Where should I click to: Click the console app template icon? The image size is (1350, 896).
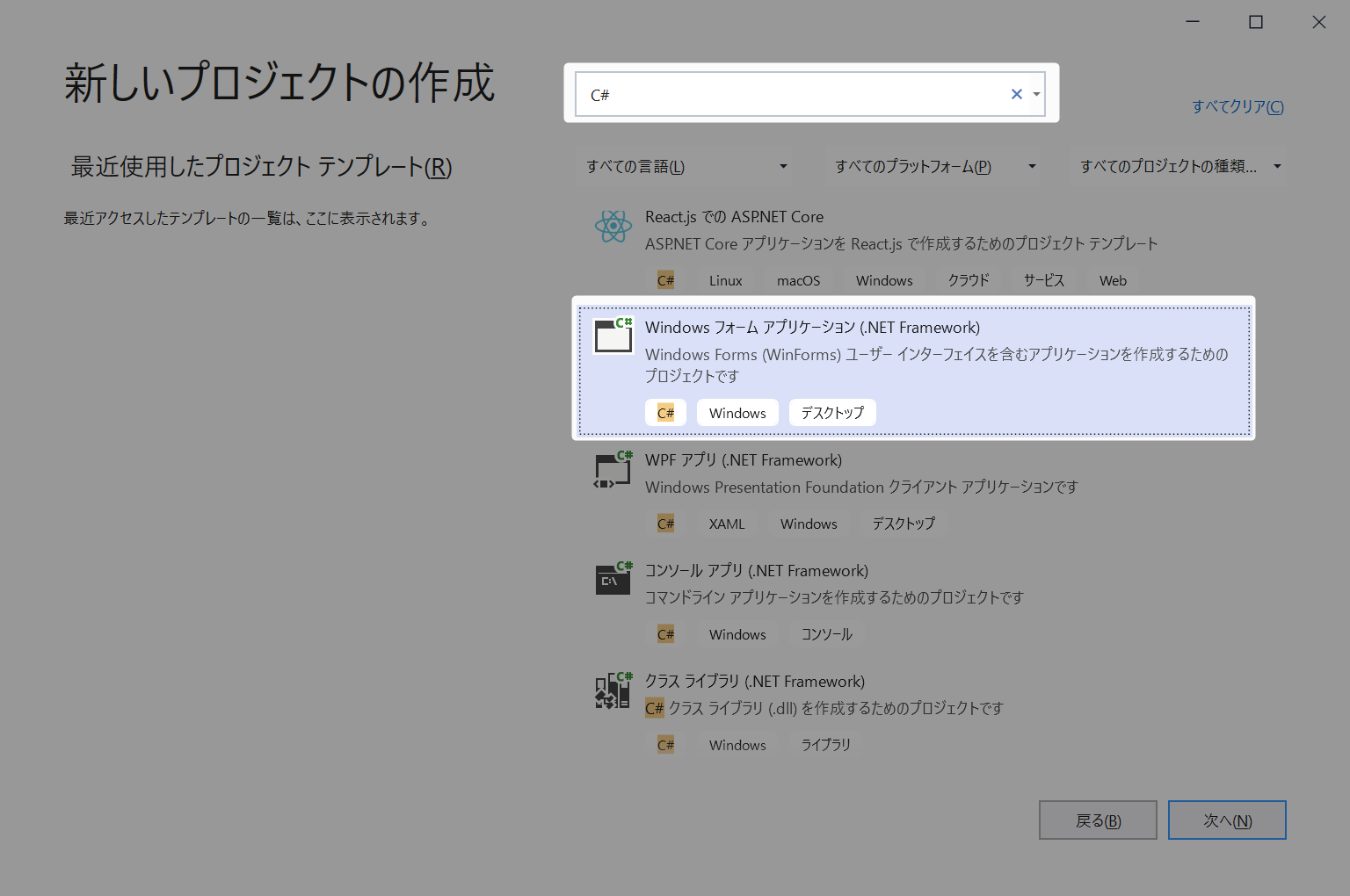coord(613,579)
